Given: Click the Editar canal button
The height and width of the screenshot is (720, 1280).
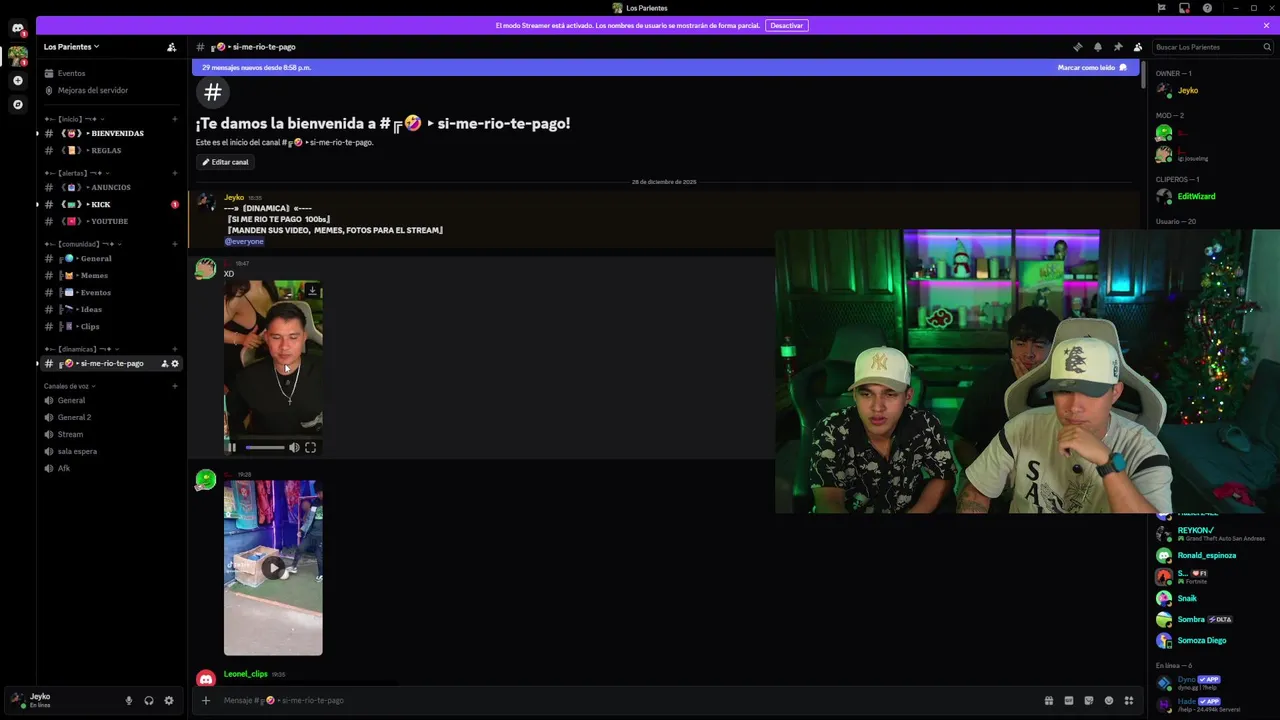Looking at the screenshot, I should (225, 162).
